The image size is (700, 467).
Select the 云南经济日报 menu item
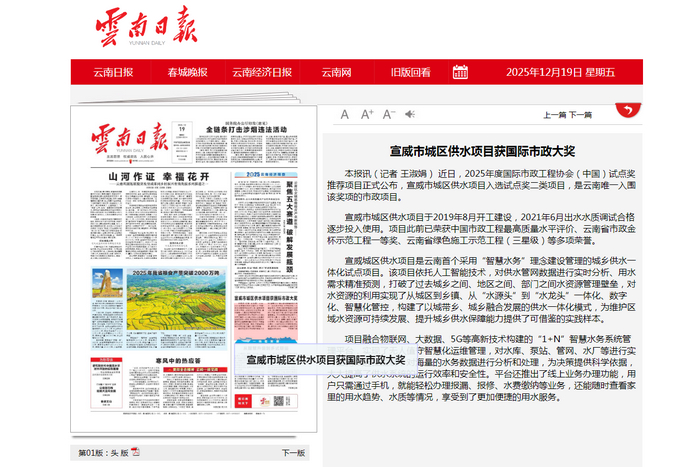(262, 72)
